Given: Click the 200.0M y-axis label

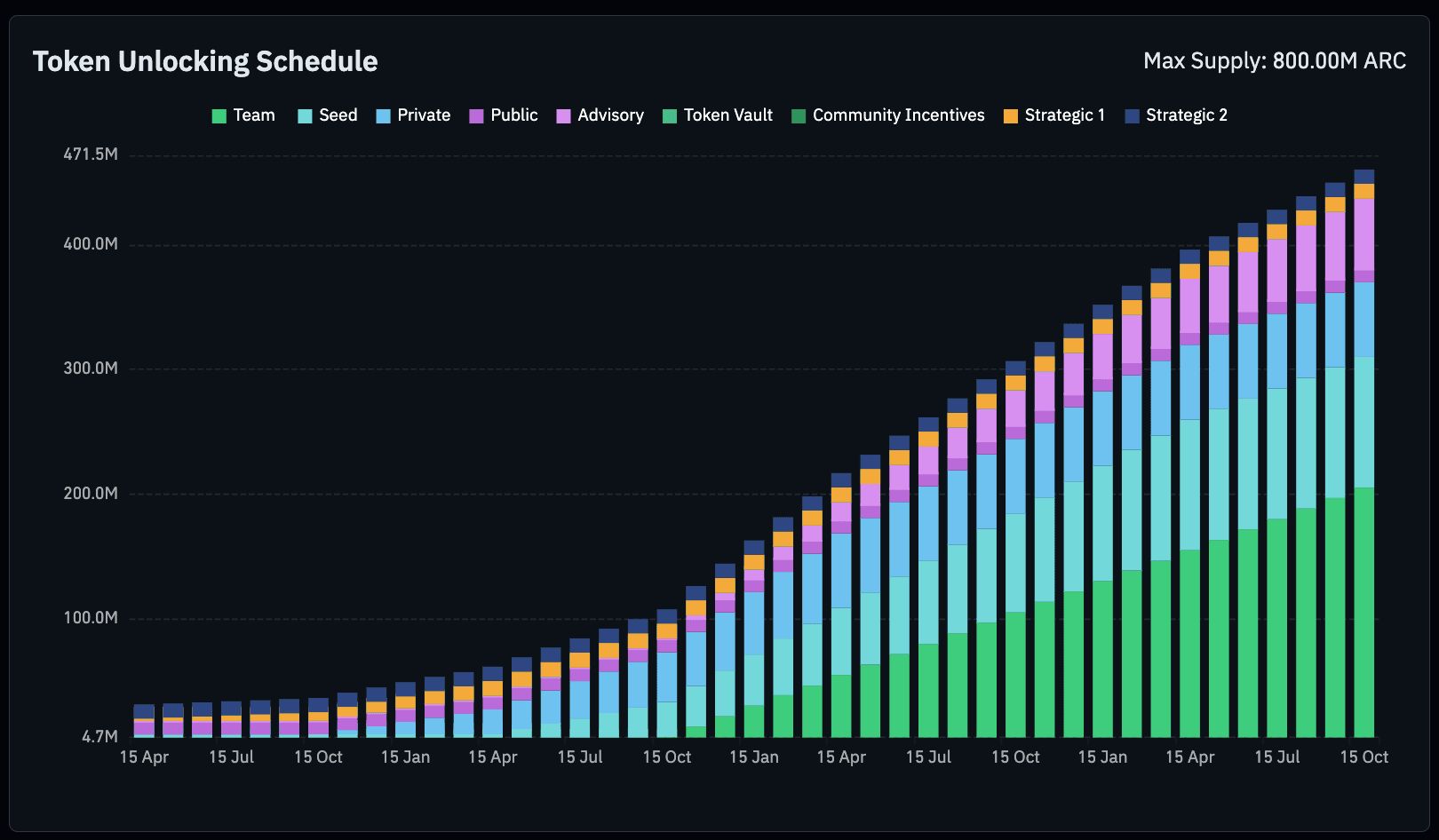Looking at the screenshot, I should pos(90,494).
